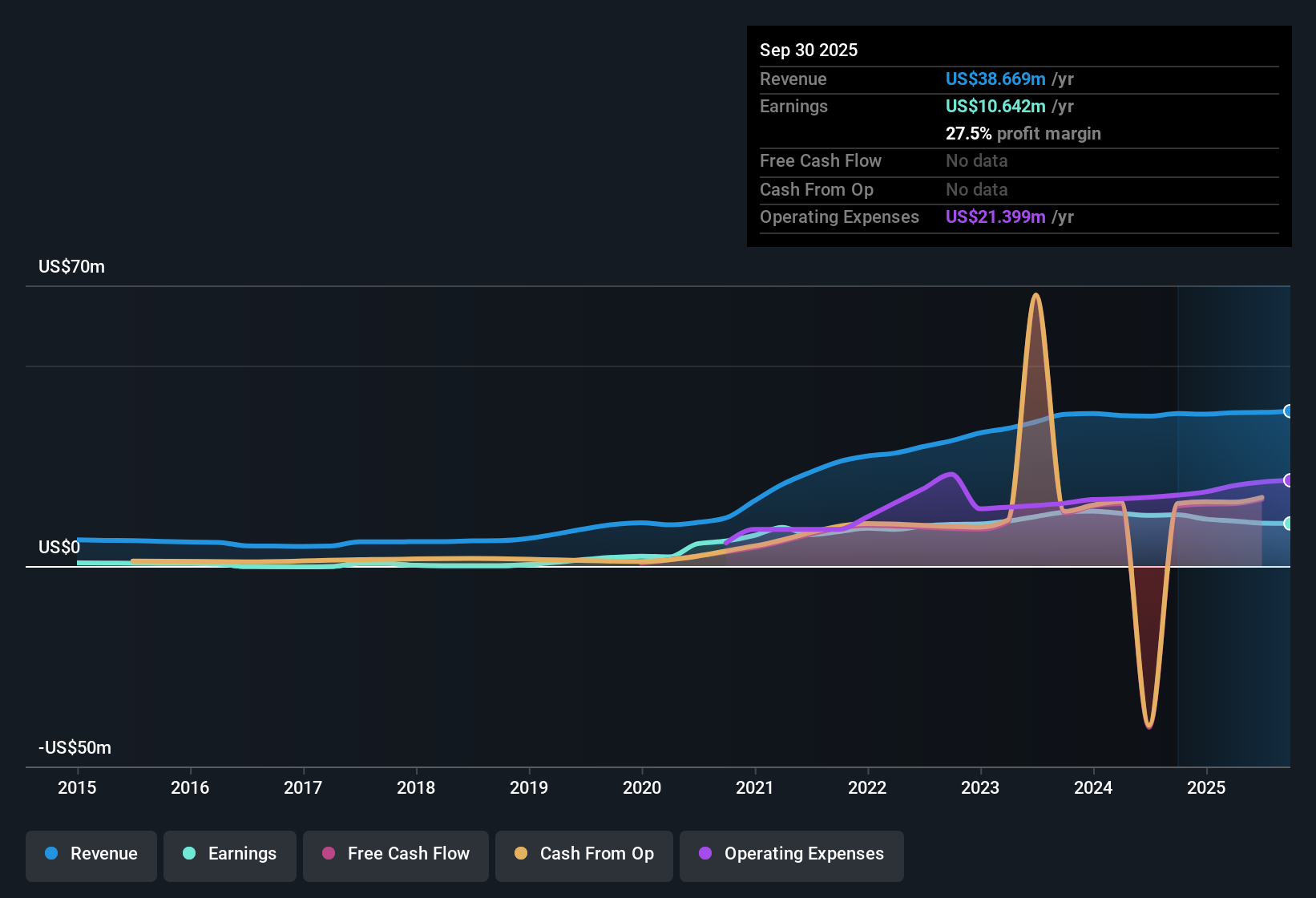
Task: Select the 2023 axis tick label
Action: (x=980, y=787)
